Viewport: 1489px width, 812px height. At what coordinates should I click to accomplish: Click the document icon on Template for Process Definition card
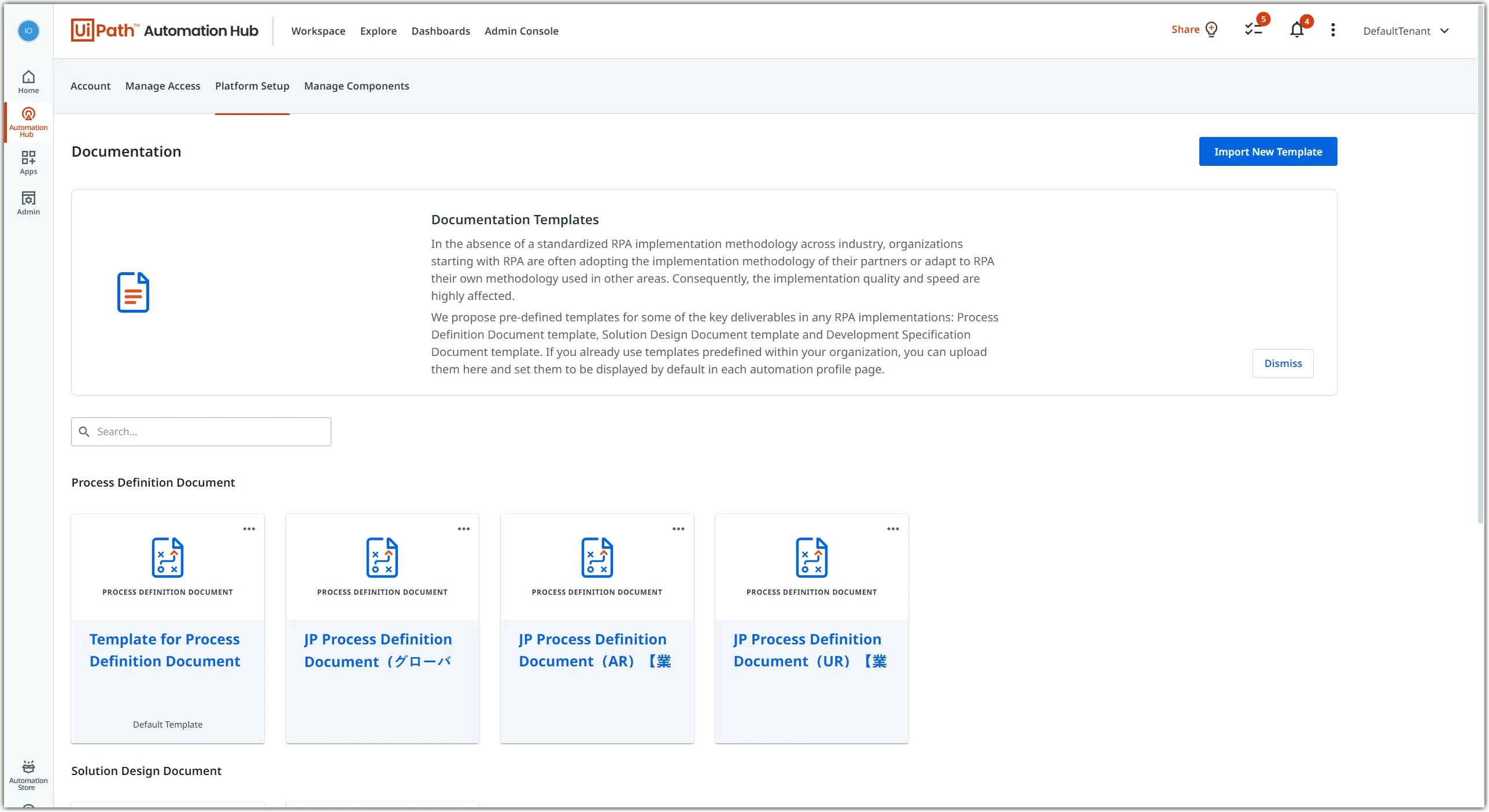click(168, 558)
